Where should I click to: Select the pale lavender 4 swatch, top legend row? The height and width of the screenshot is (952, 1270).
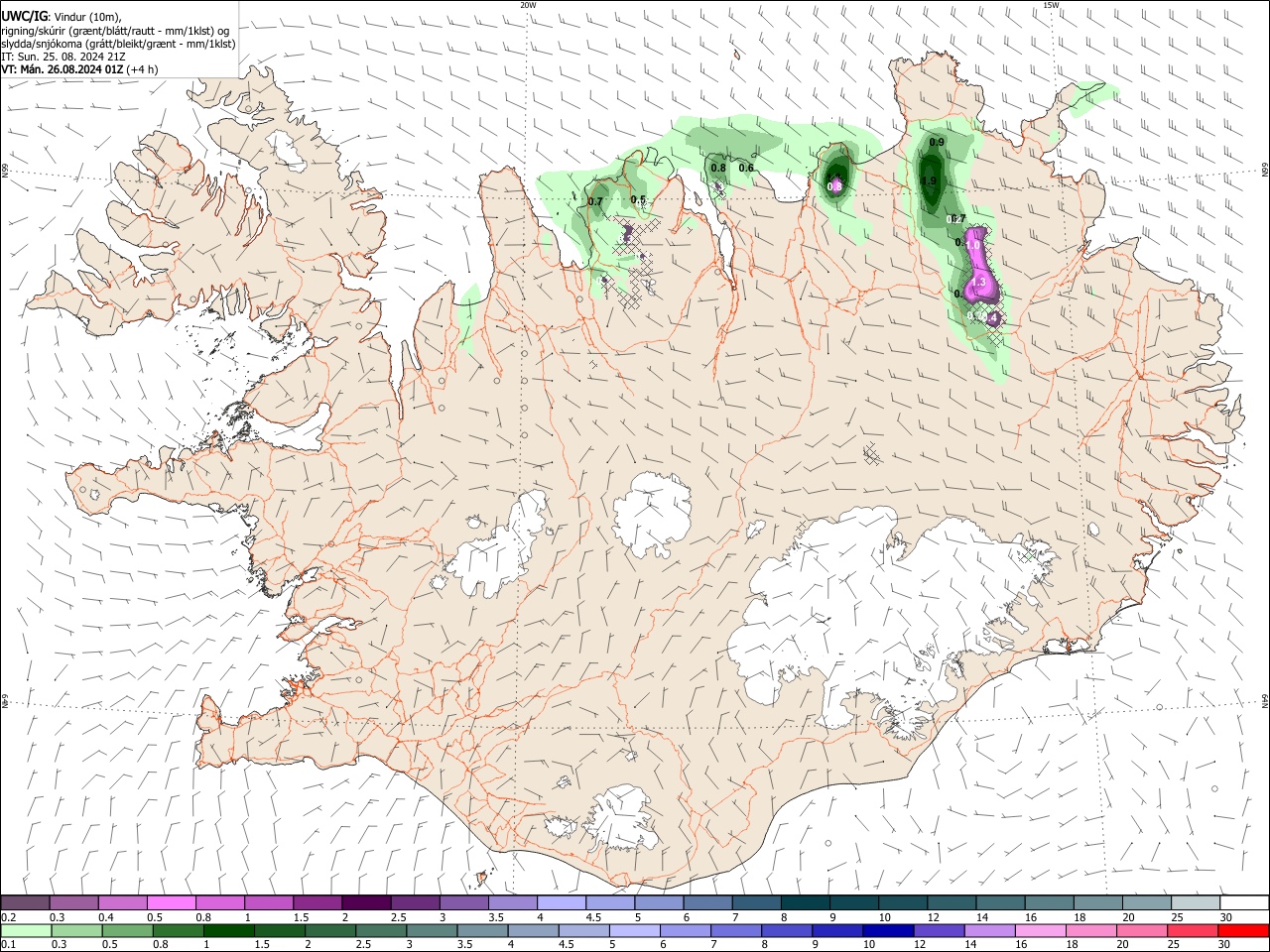[561, 903]
